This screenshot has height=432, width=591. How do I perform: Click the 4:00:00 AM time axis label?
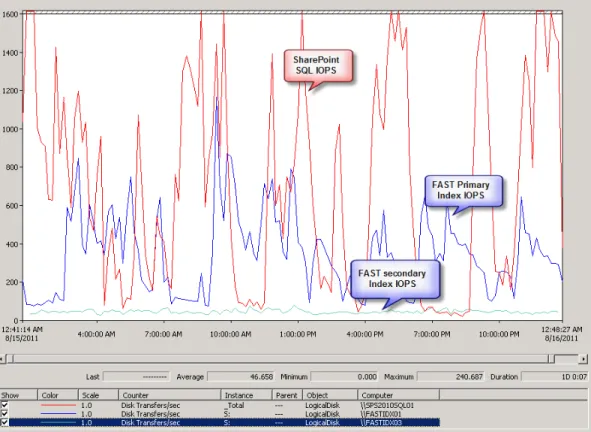click(x=96, y=334)
